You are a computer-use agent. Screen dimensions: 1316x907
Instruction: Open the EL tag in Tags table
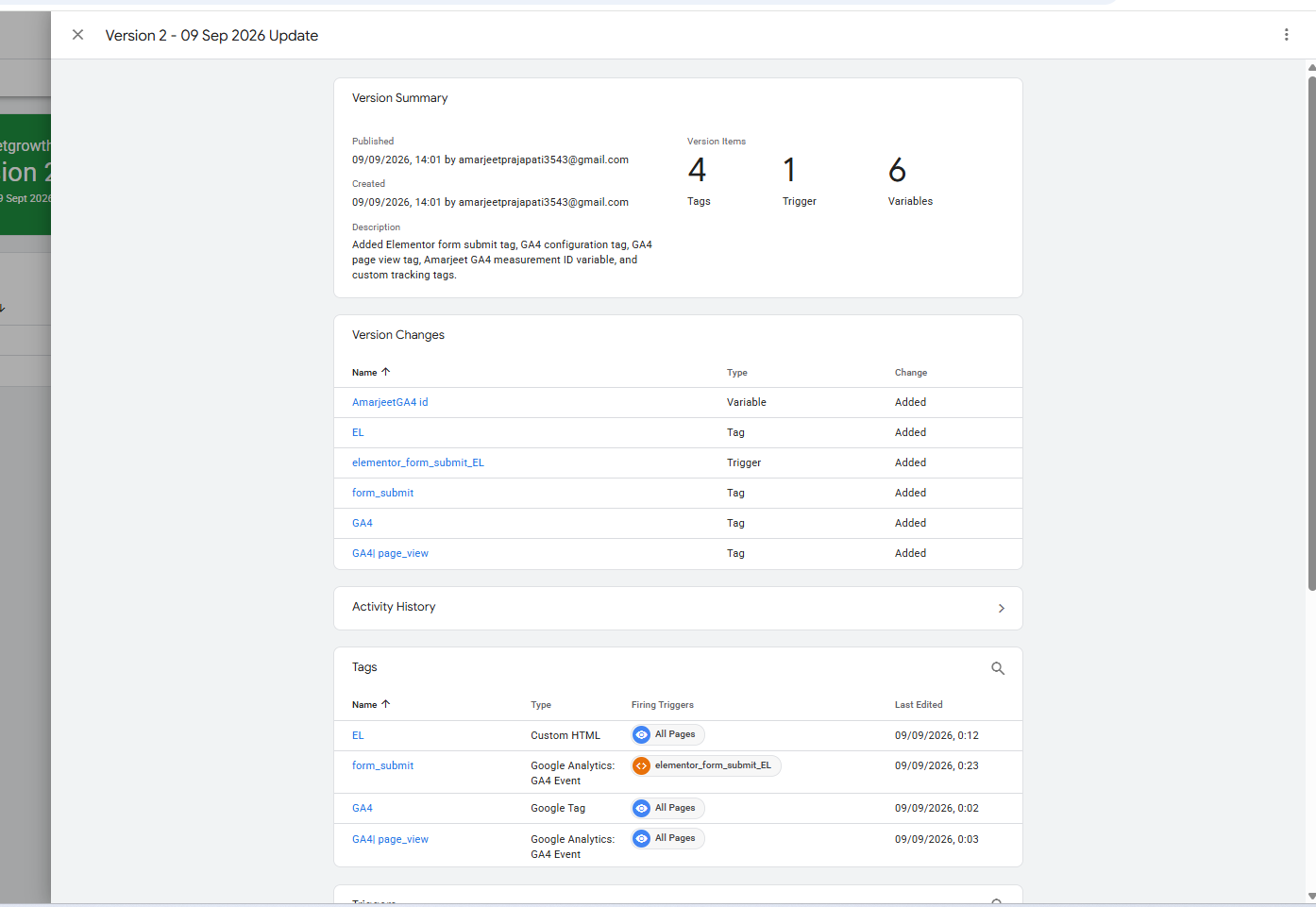(x=358, y=735)
